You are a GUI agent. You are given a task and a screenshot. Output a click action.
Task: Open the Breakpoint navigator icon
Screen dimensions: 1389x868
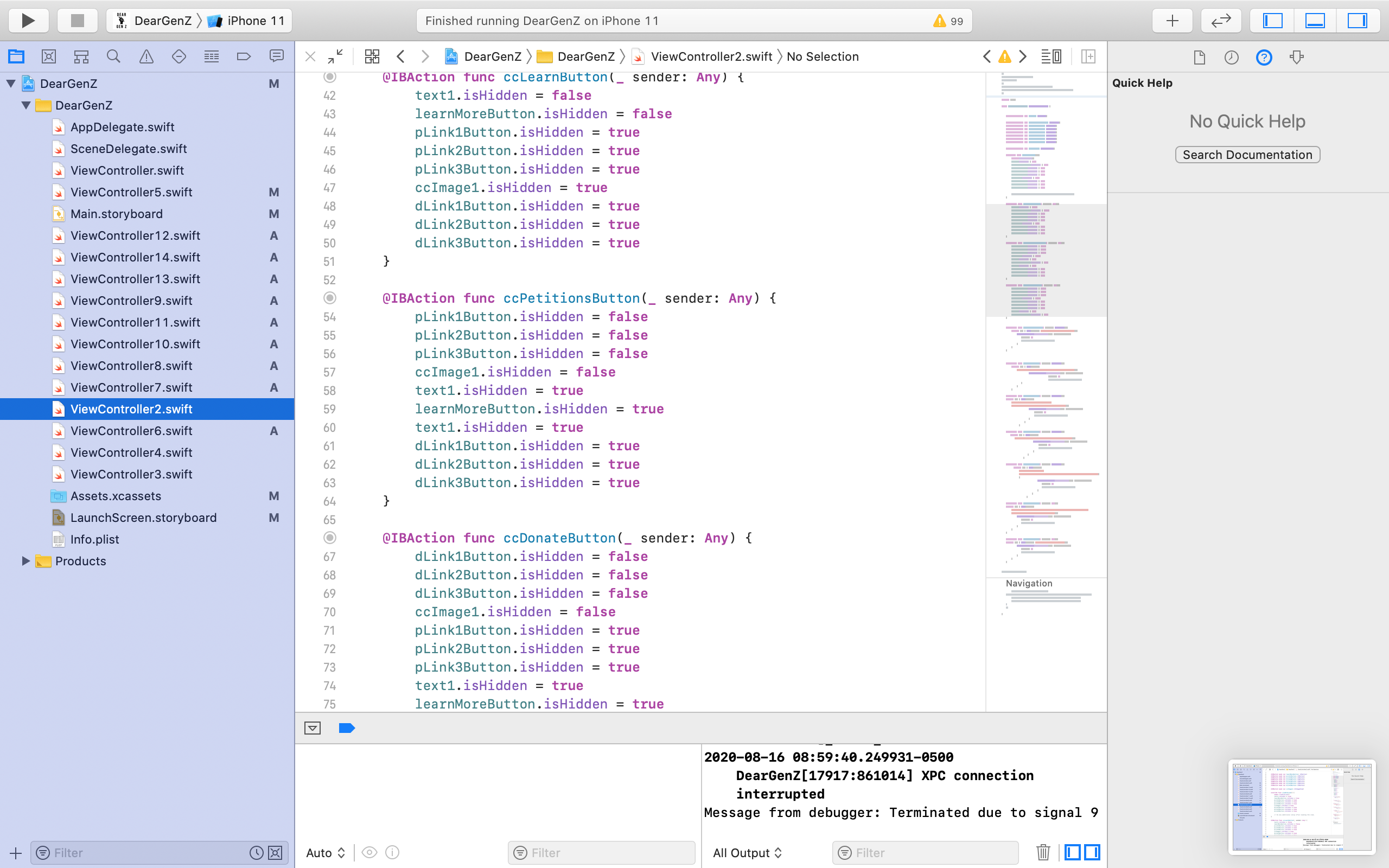click(244, 56)
